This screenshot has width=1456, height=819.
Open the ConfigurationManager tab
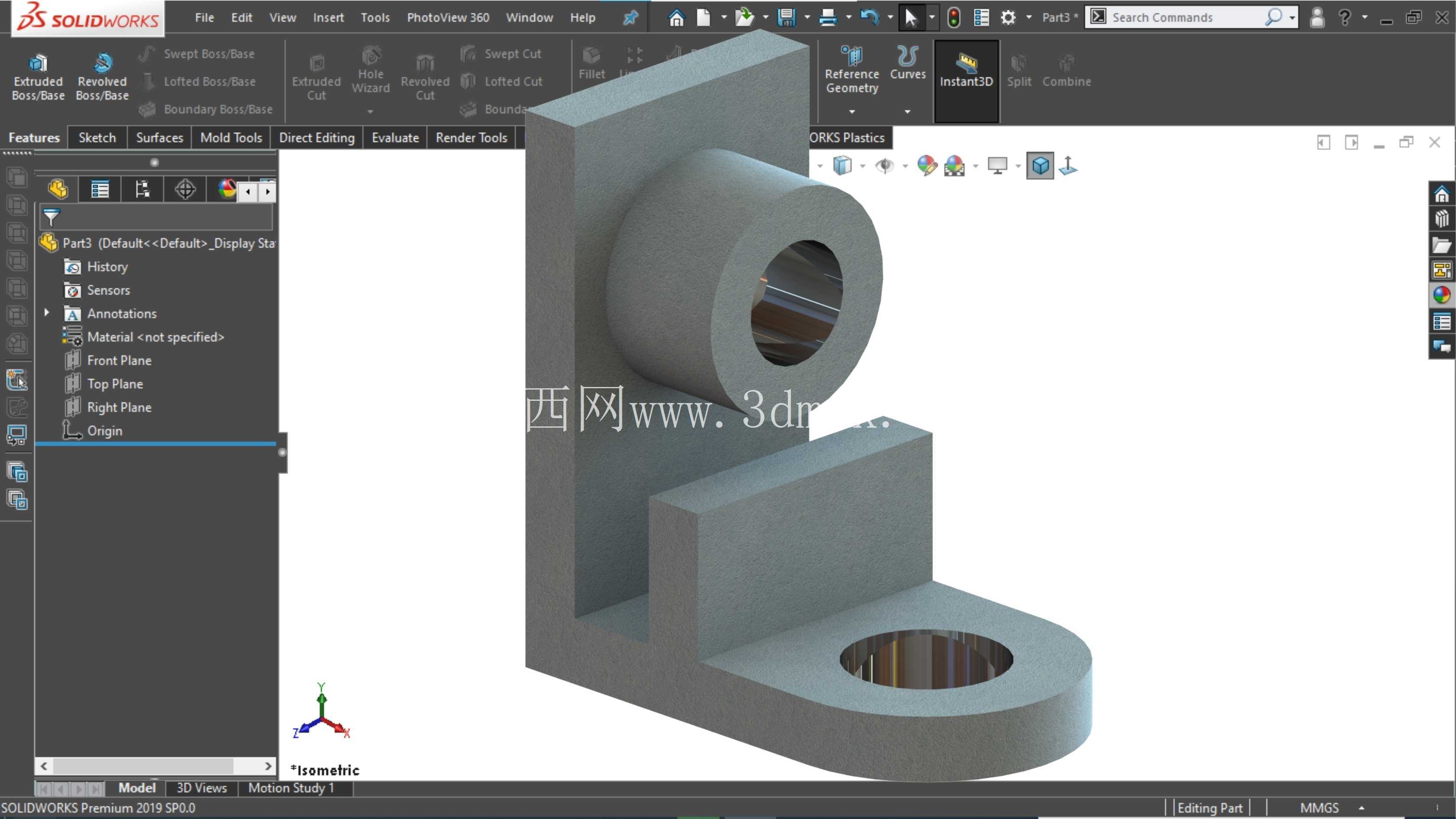[x=143, y=189]
